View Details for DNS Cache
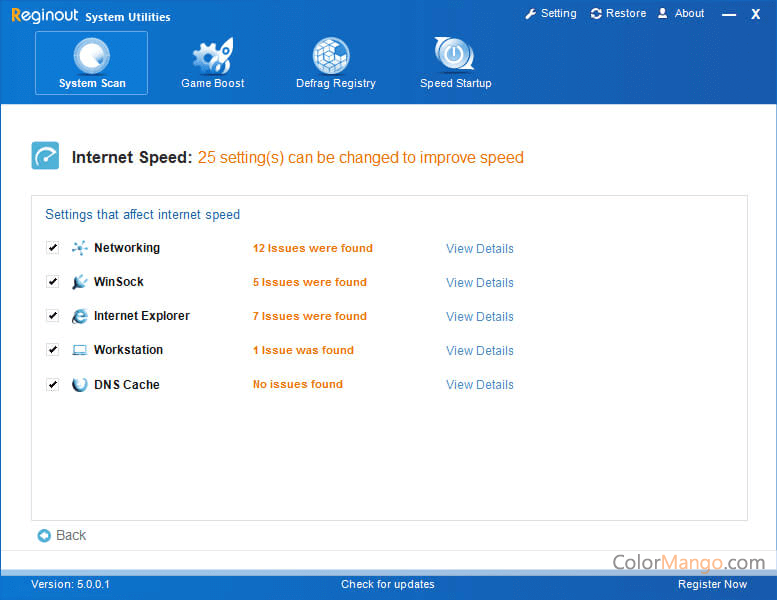Image resolution: width=777 pixels, height=600 pixels. point(480,385)
